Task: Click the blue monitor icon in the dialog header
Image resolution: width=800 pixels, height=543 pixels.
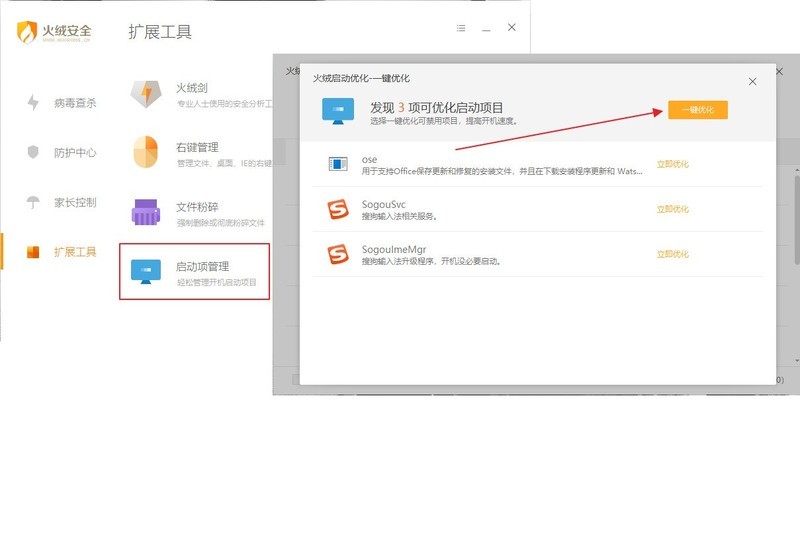Action: [338, 111]
